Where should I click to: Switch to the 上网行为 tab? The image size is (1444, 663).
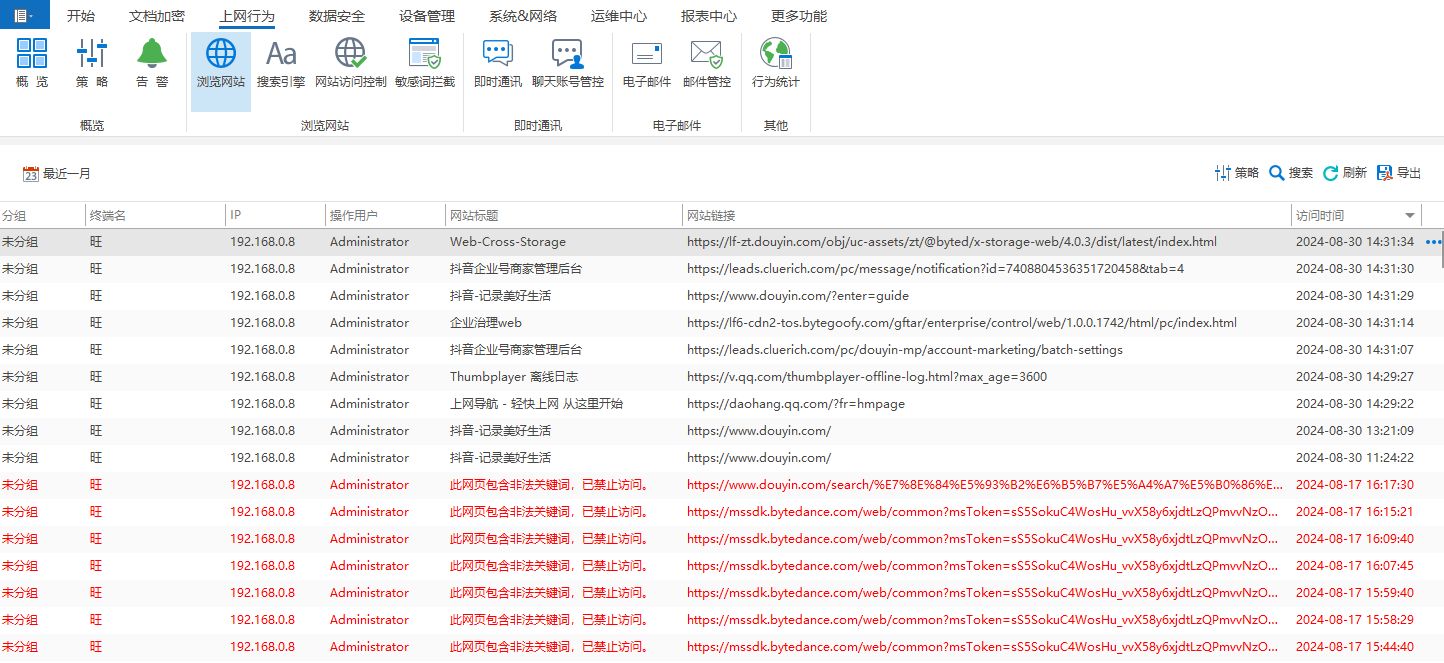247,16
